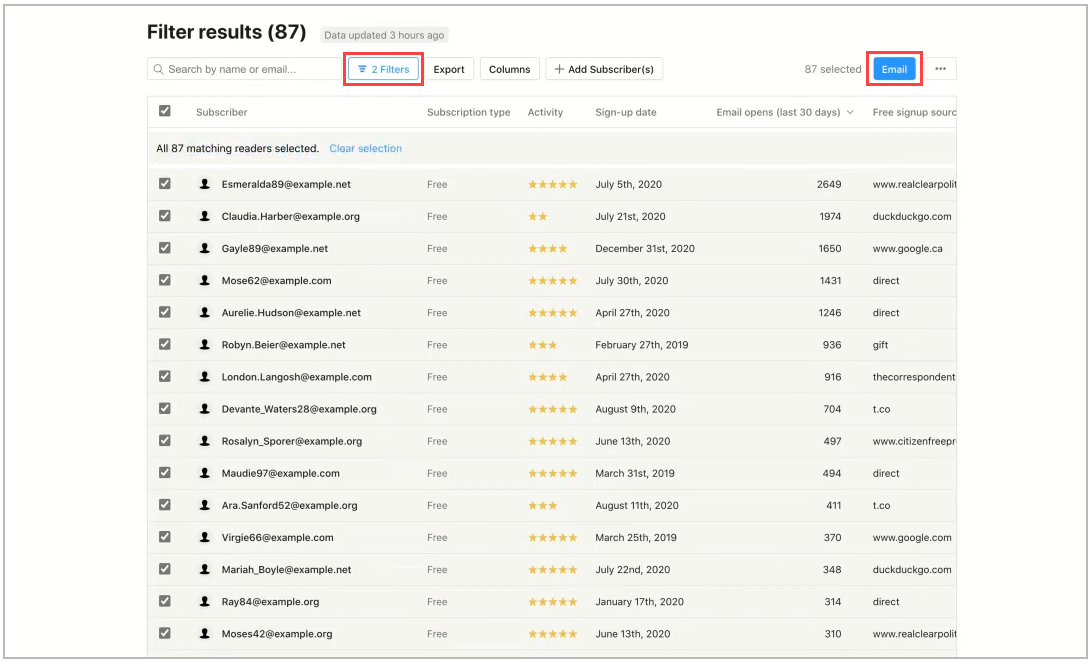The width and height of the screenshot is (1090, 661).
Task: Click avatar icon beside Esmeralda89@example.net
Action: coord(205,184)
